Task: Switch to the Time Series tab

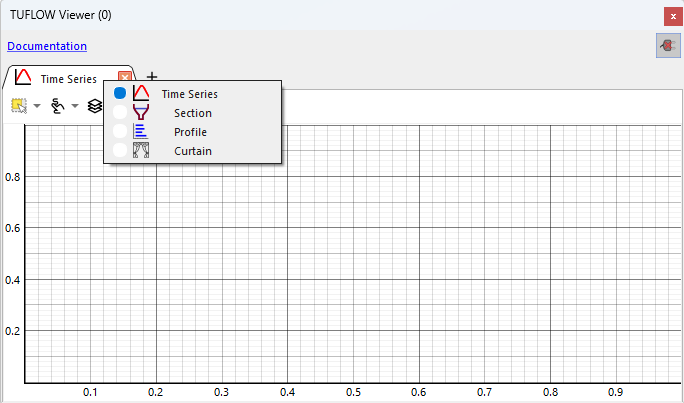Action: (68, 78)
